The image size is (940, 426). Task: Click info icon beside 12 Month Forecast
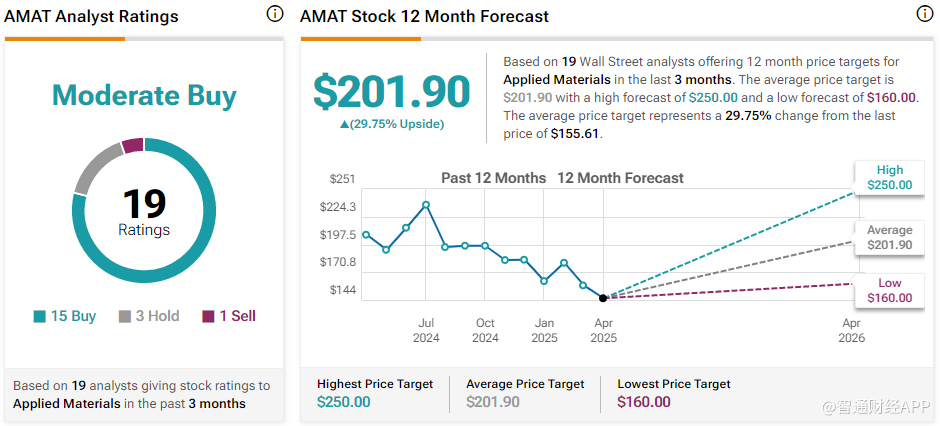point(925,14)
